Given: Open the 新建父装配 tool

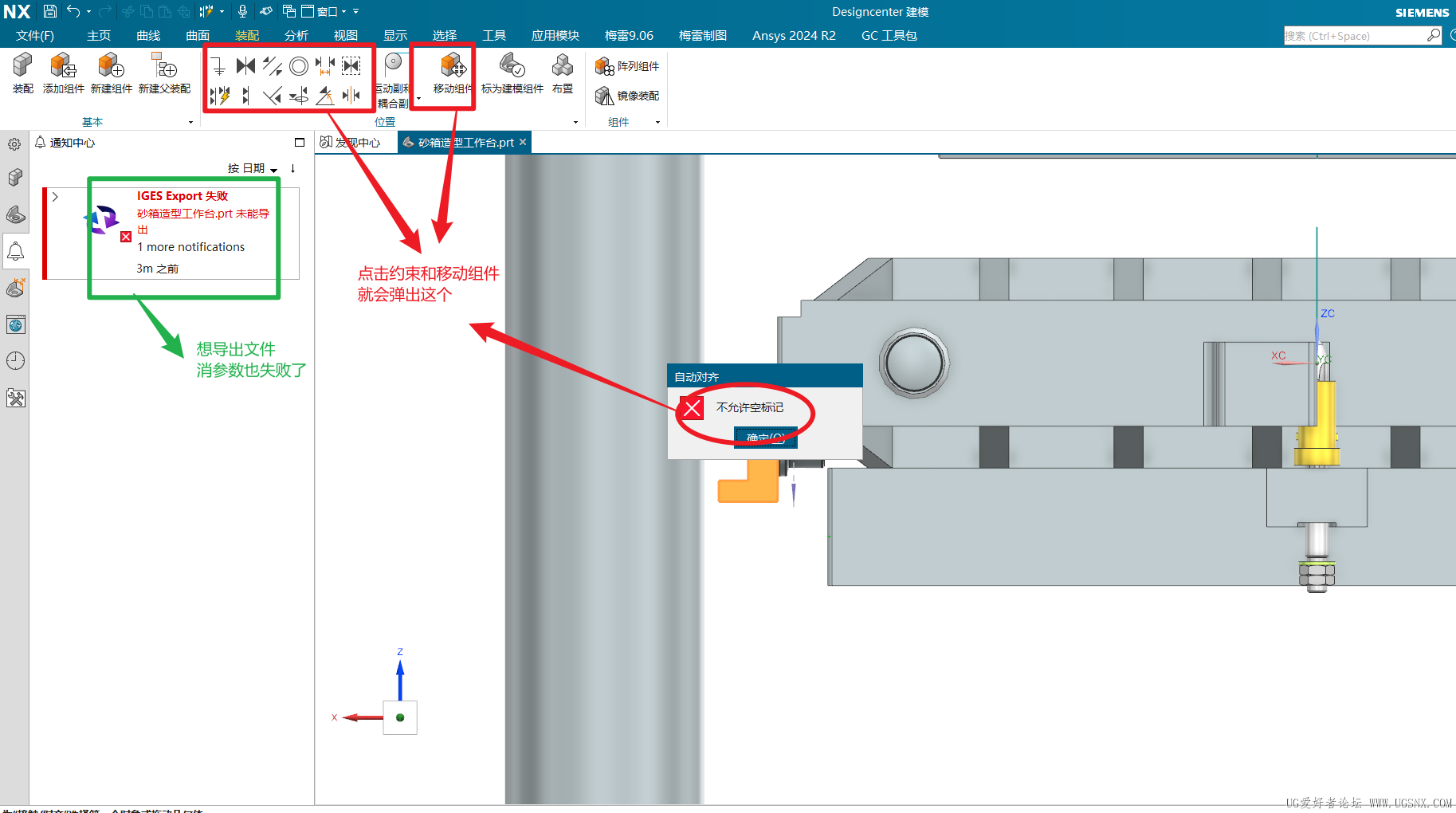Looking at the screenshot, I should 163,73.
